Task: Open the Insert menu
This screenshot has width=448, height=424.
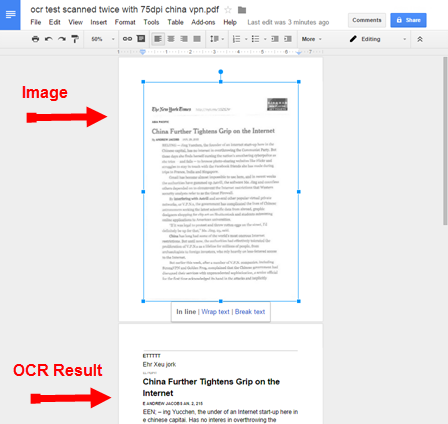Action: [98, 22]
